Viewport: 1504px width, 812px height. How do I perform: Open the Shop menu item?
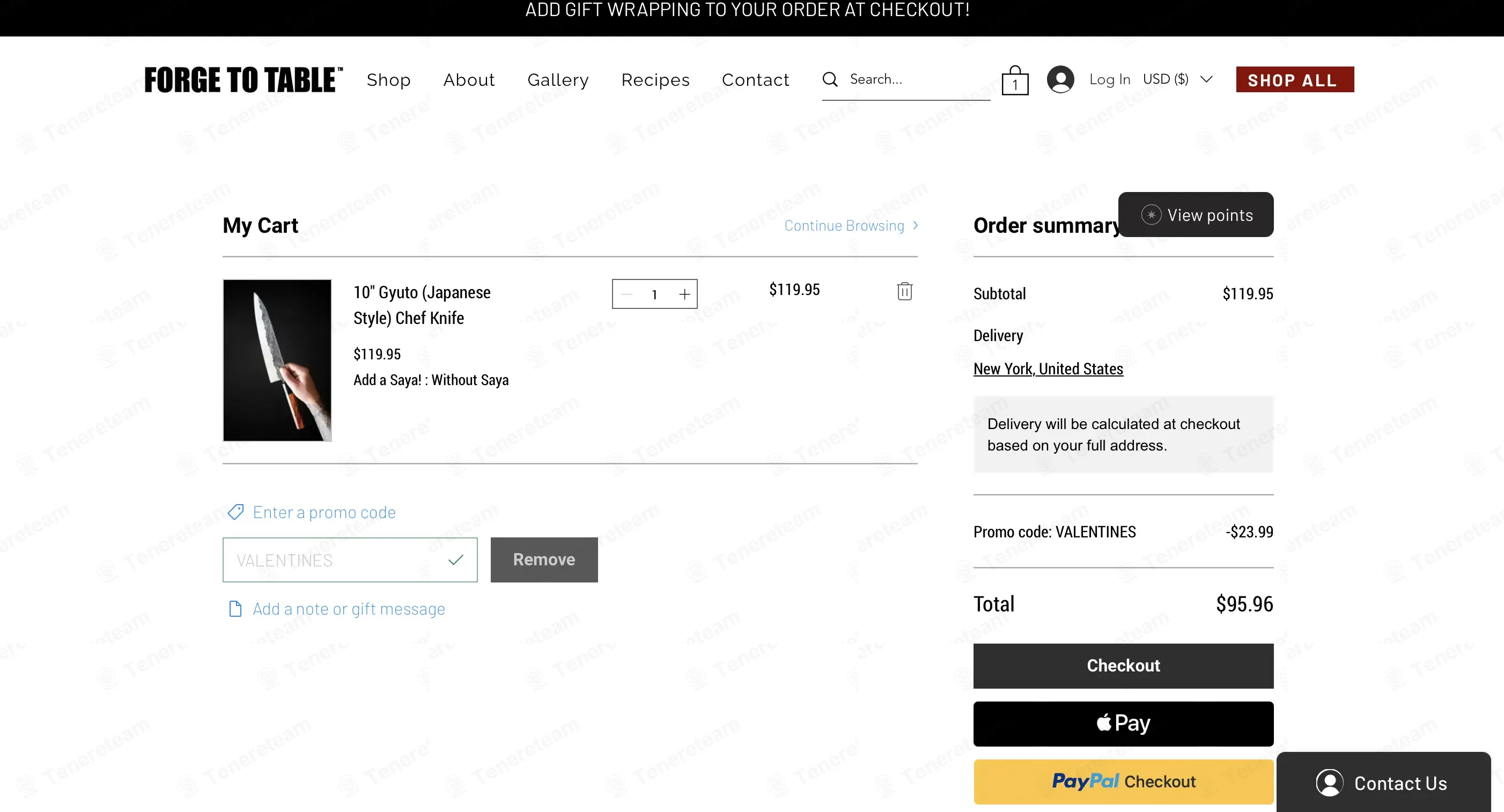tap(388, 80)
